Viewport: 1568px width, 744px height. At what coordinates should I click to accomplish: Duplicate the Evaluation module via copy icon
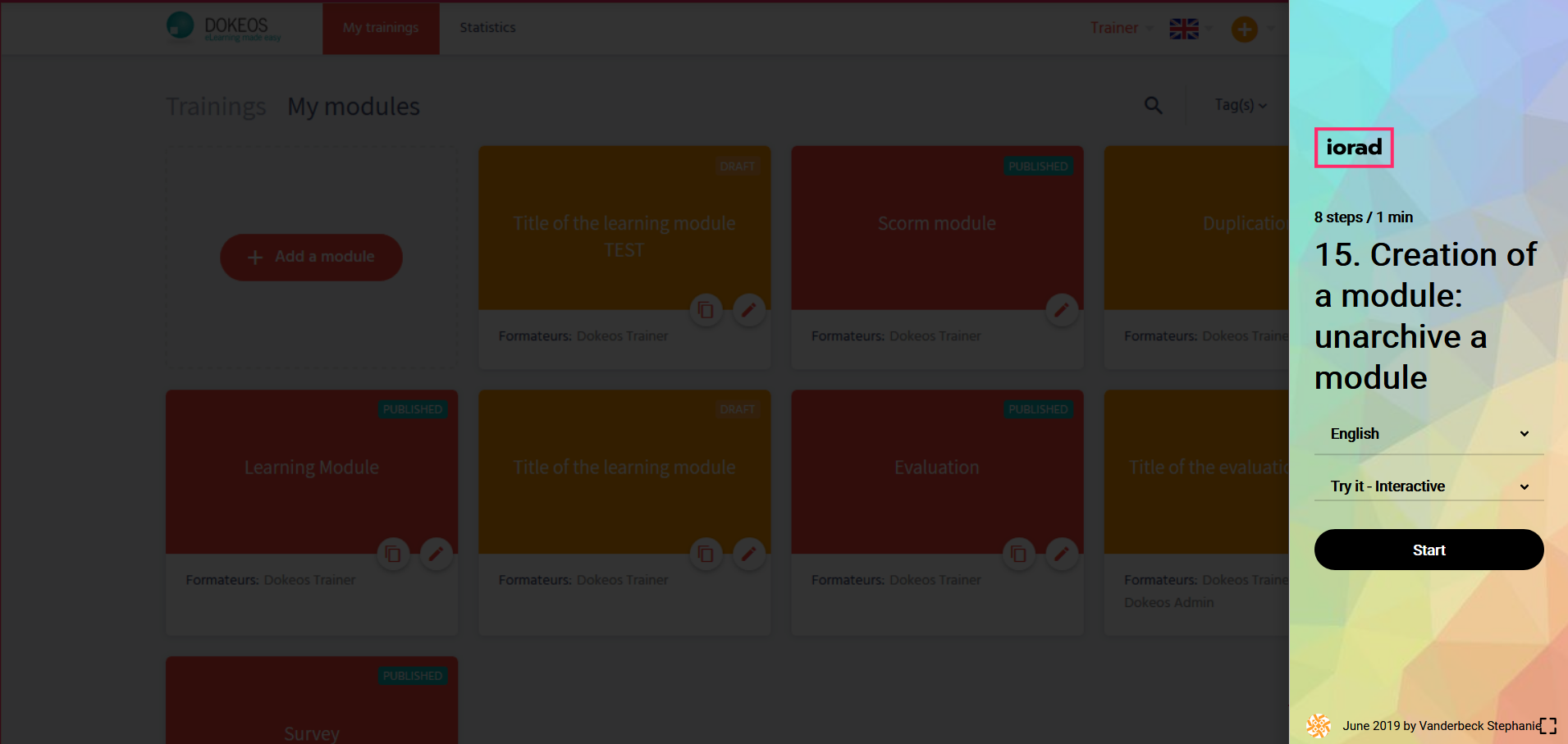coord(1018,555)
